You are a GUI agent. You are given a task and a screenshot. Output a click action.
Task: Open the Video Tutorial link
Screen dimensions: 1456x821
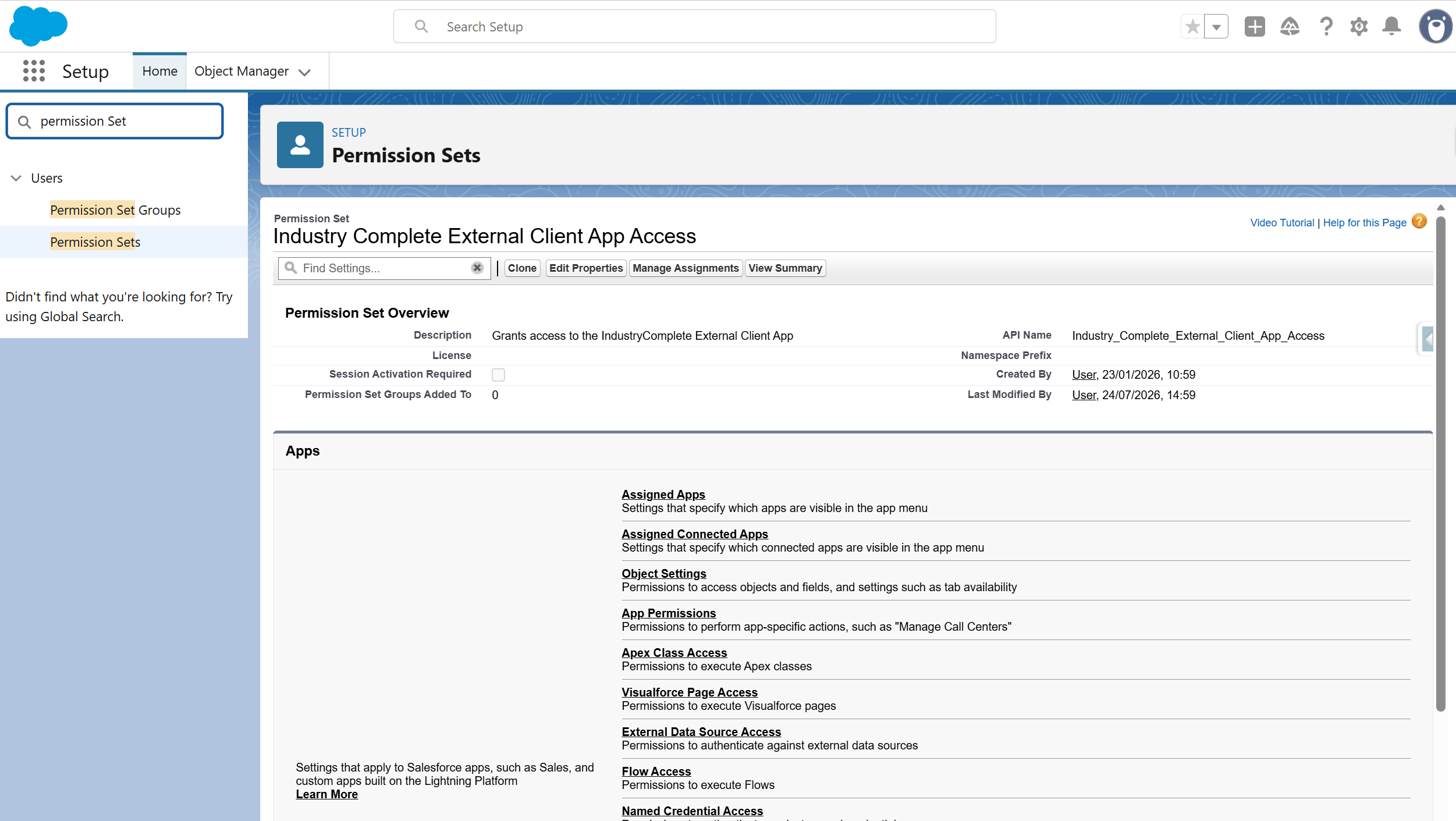pos(1282,223)
